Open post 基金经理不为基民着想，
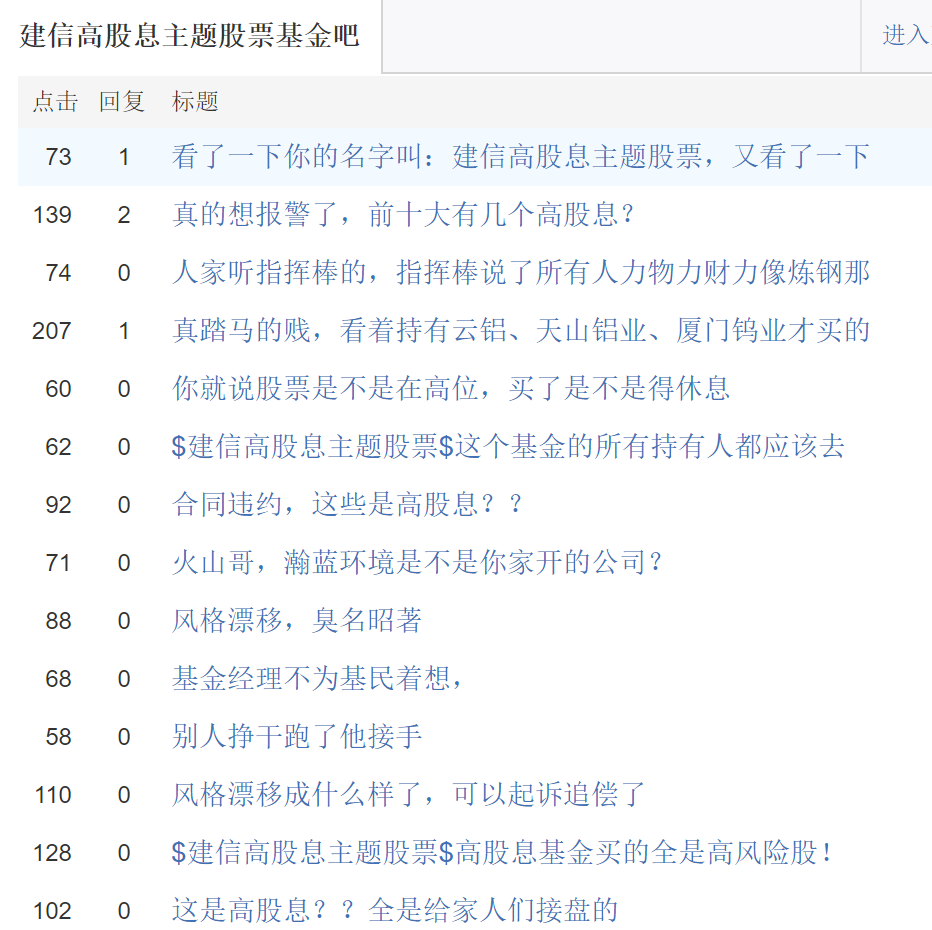This screenshot has height=930, width=932. pos(317,678)
